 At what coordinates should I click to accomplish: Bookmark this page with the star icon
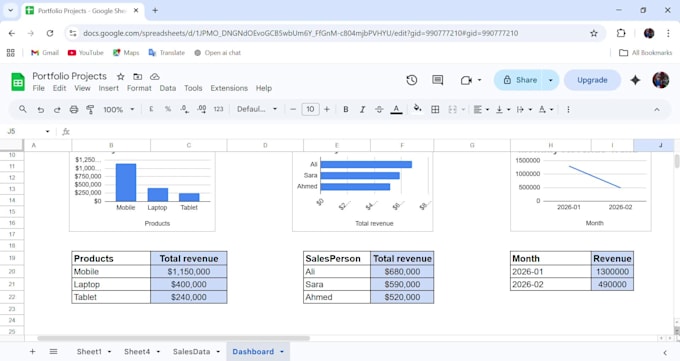[x=594, y=33]
